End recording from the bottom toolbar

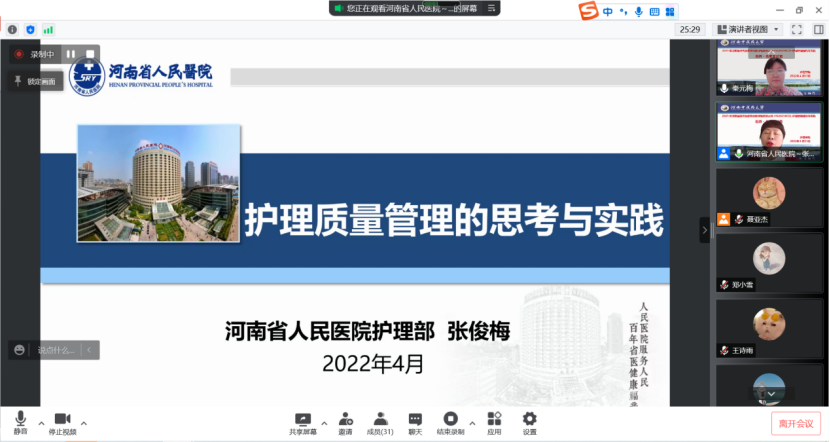451,422
